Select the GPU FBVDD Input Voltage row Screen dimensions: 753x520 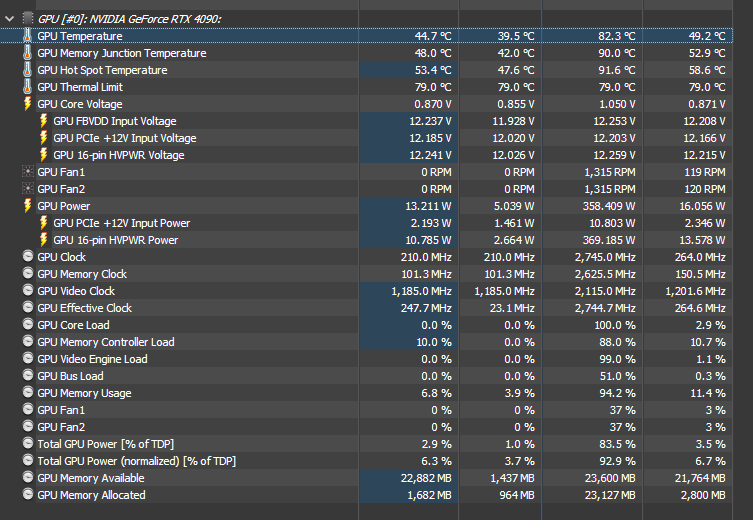click(x=114, y=121)
